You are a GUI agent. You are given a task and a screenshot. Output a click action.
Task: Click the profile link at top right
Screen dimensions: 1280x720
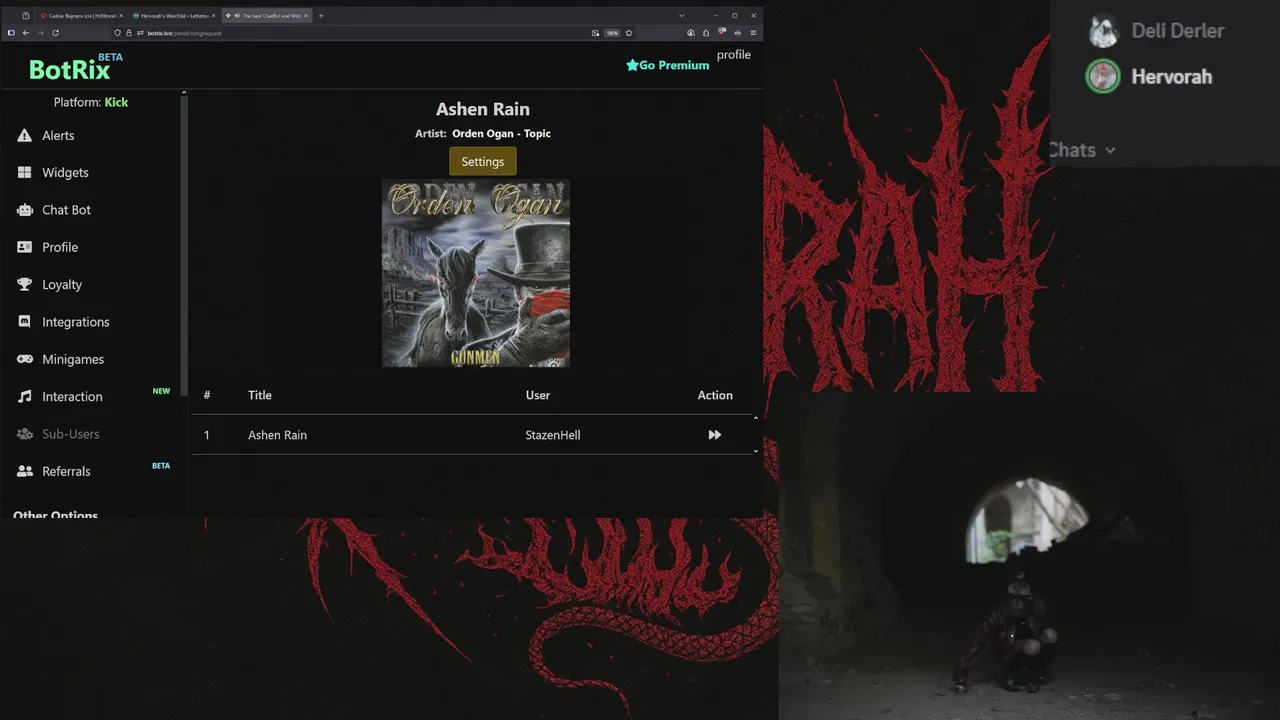(733, 55)
